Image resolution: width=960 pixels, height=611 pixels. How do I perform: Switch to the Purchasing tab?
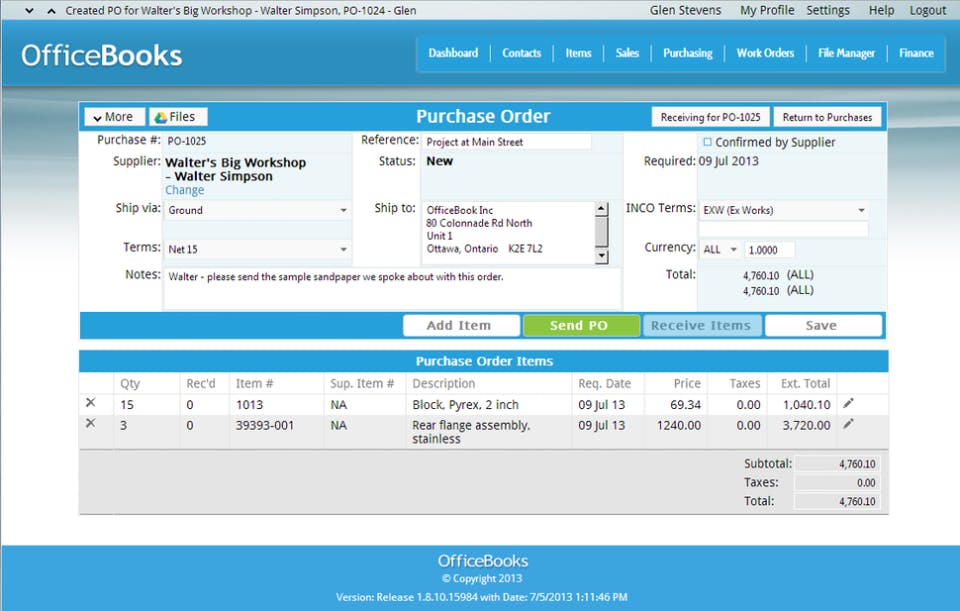pos(687,53)
